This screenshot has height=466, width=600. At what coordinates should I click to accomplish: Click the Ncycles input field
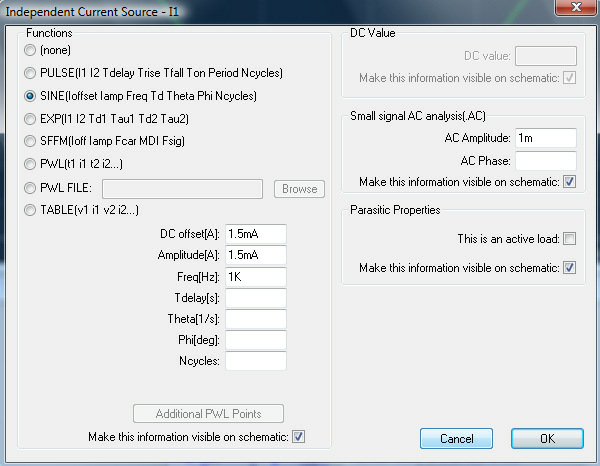tap(256, 361)
